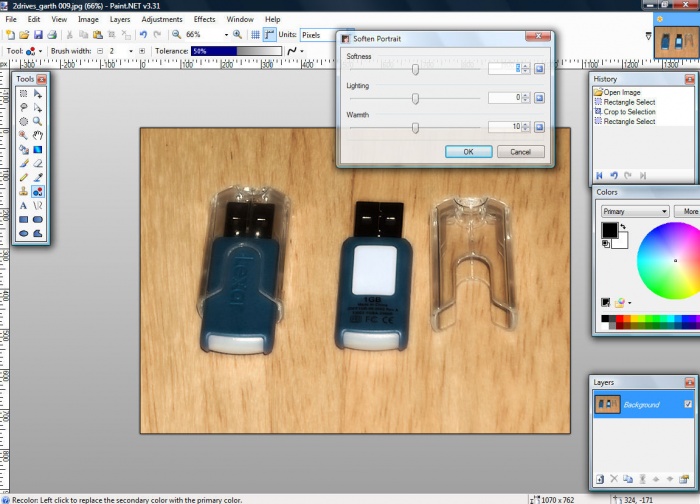Select the Zoom magnifier tool in Tools
This screenshot has width=700, height=504.
coord(38,120)
